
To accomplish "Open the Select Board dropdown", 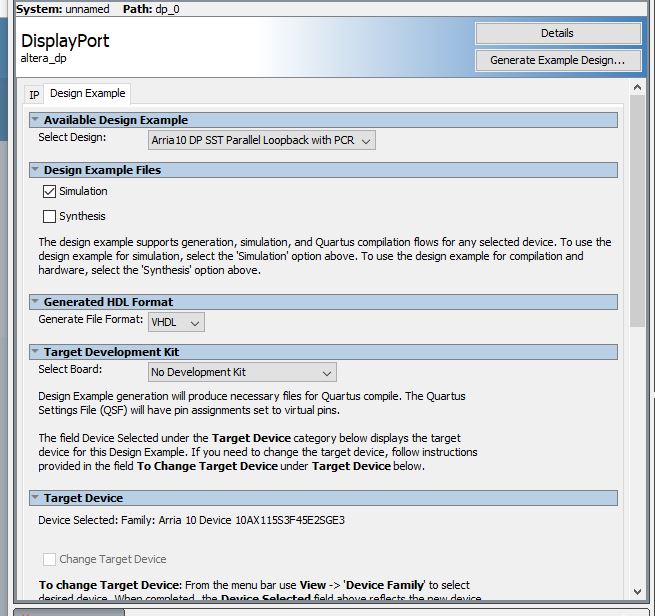I will [x=242, y=372].
